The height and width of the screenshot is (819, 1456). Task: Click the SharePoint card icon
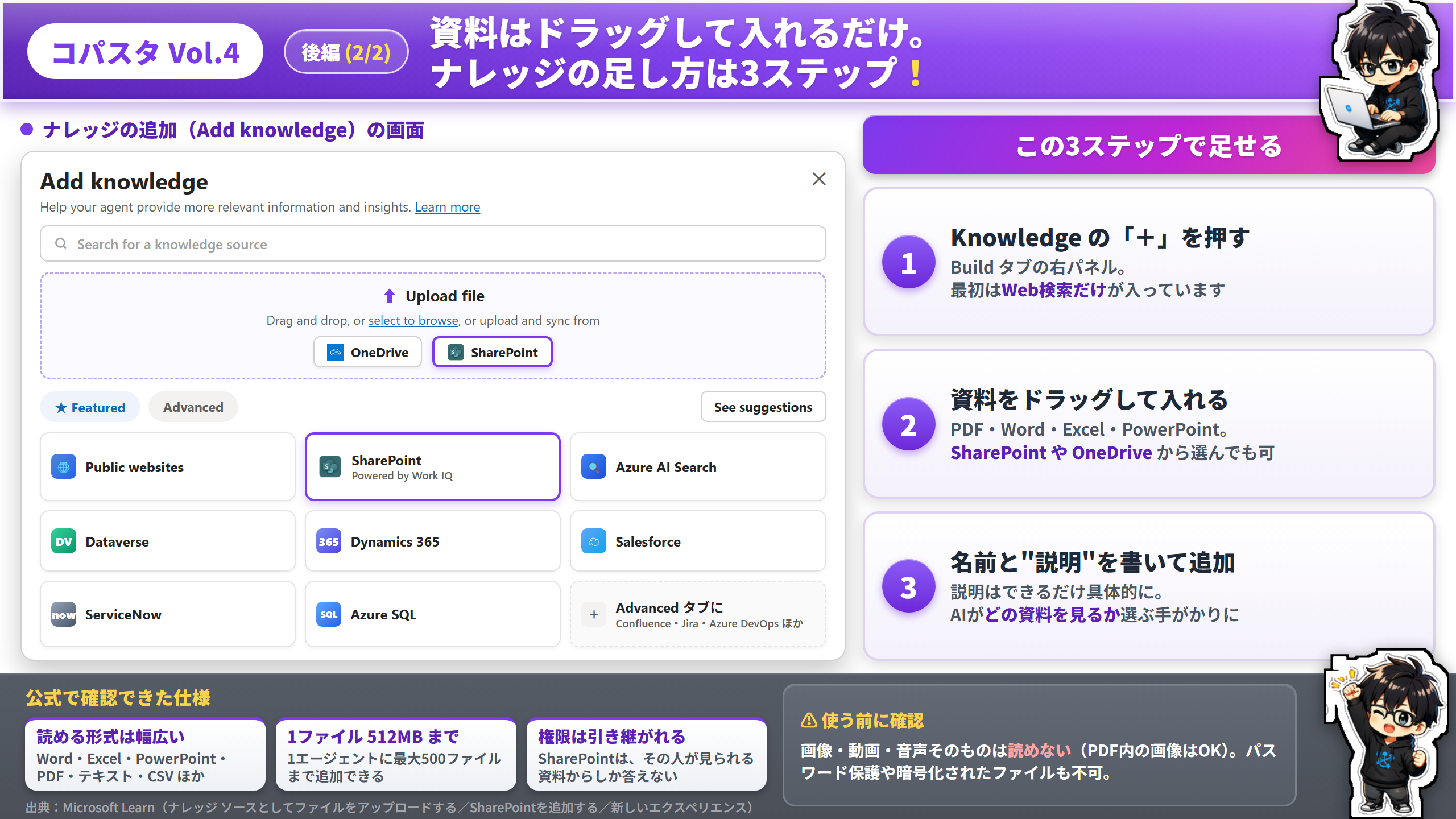point(330,467)
